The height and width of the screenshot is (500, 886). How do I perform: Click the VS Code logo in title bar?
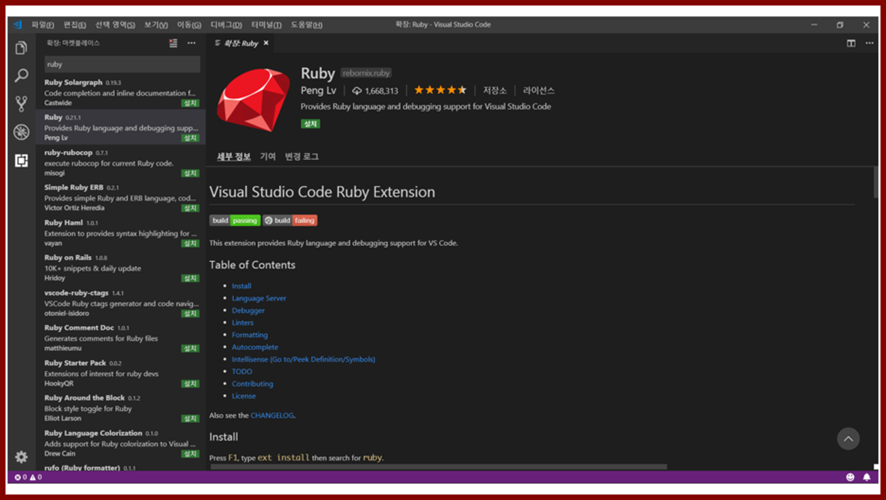pyautogui.click(x=18, y=24)
